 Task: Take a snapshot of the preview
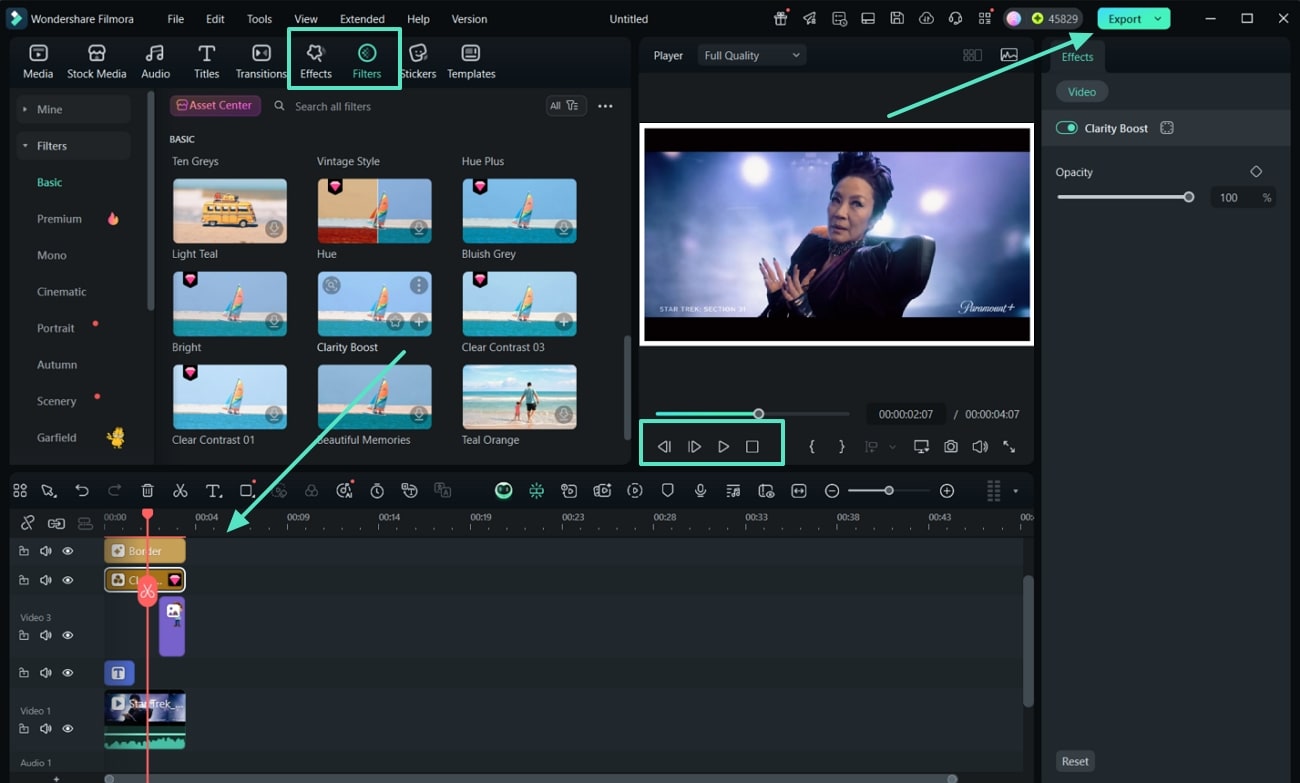(x=951, y=447)
